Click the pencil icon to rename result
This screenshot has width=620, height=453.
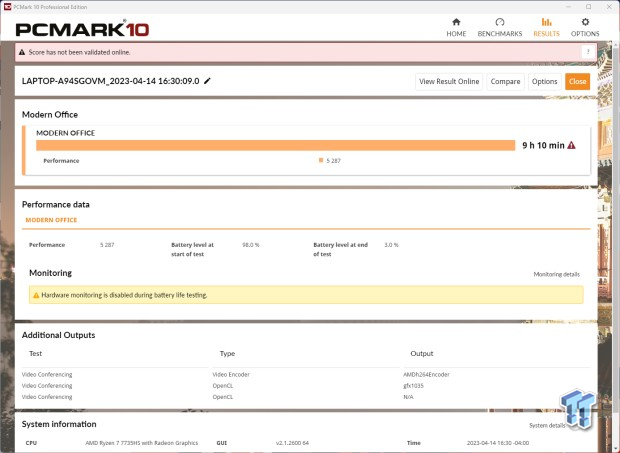[x=207, y=81]
